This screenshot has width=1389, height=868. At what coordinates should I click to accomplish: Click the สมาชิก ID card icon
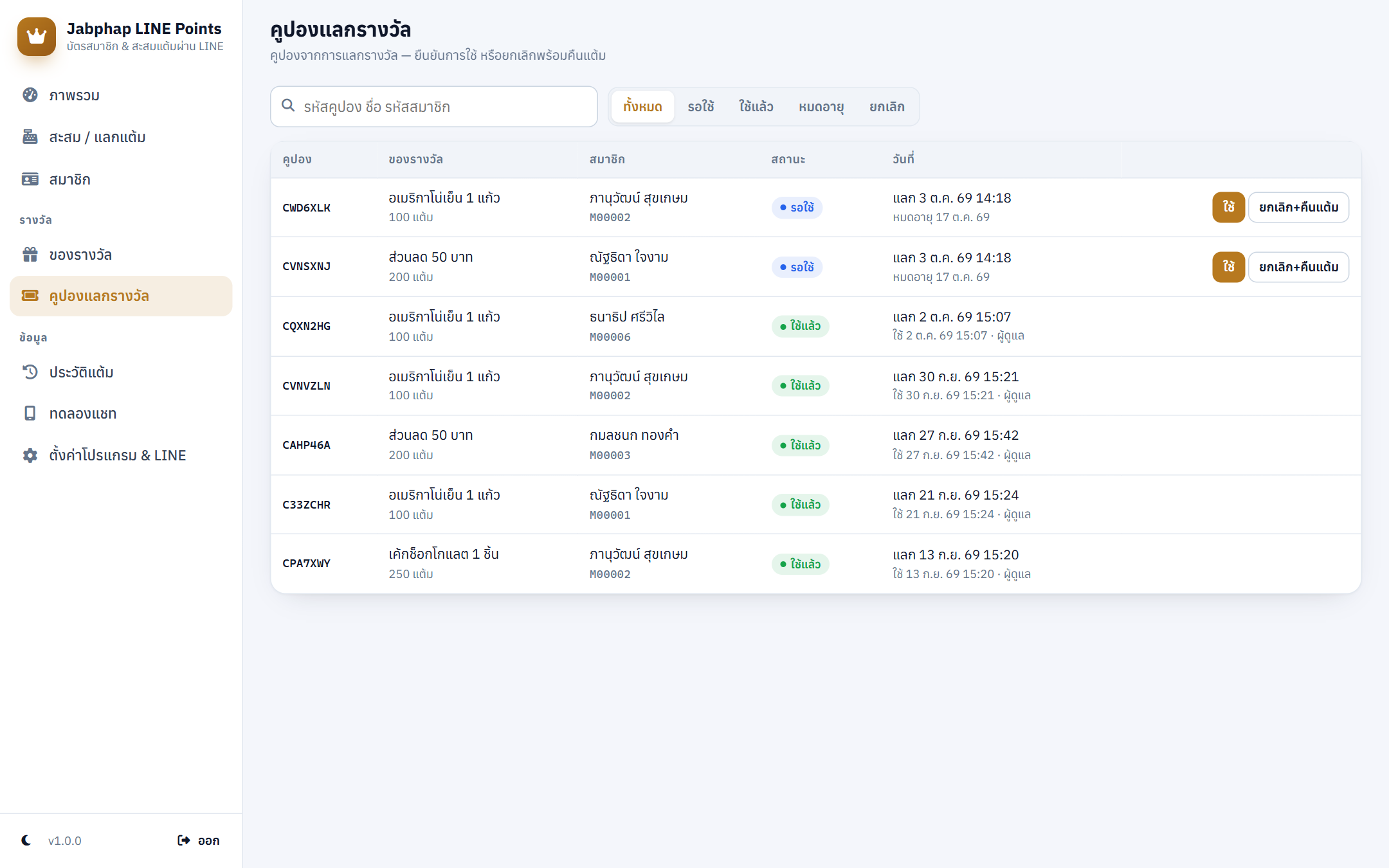tap(30, 179)
